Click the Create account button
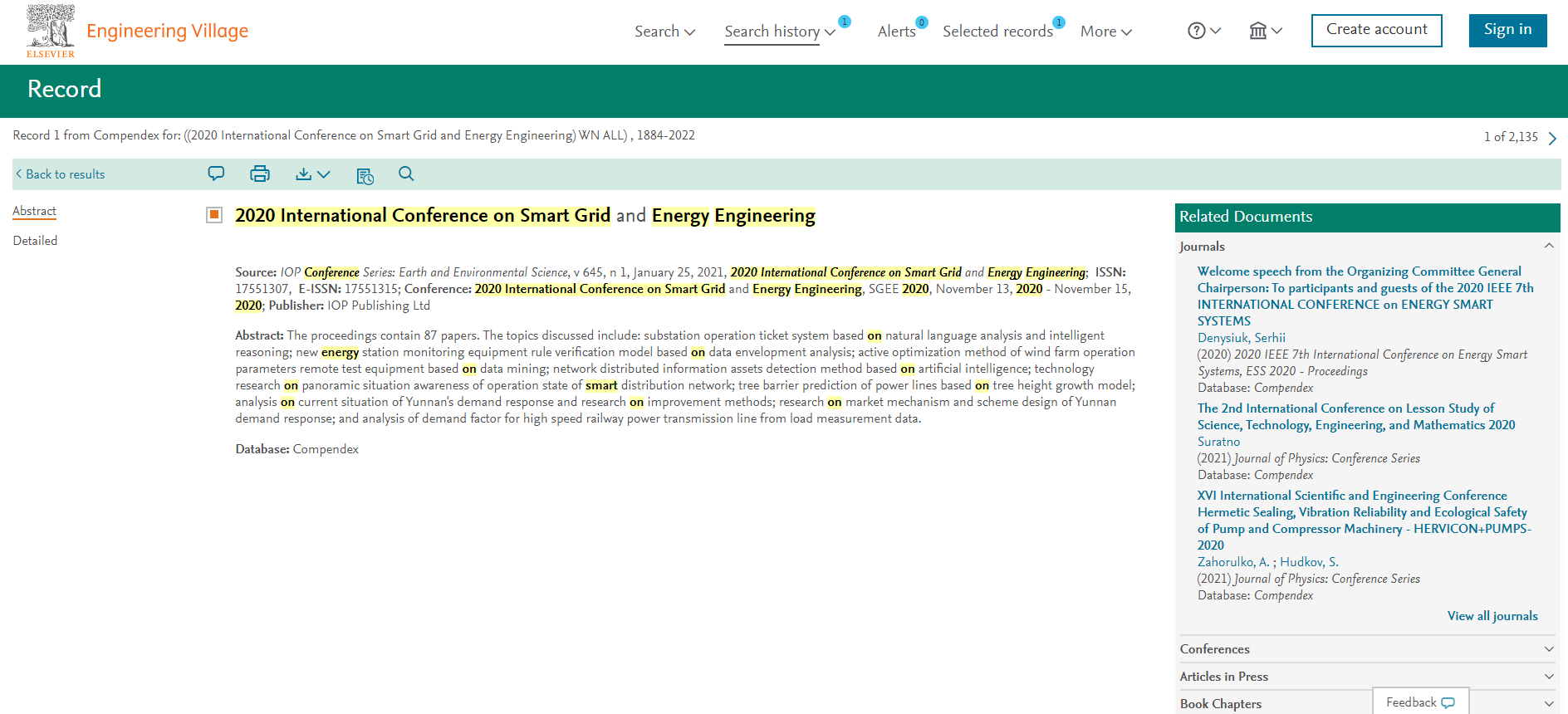1568x714 pixels. point(1376,30)
